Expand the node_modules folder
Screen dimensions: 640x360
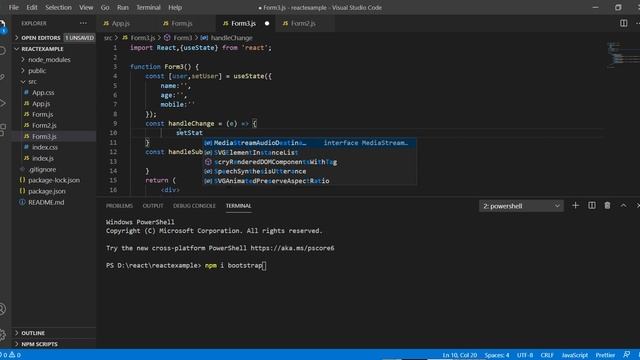click(x=49, y=60)
